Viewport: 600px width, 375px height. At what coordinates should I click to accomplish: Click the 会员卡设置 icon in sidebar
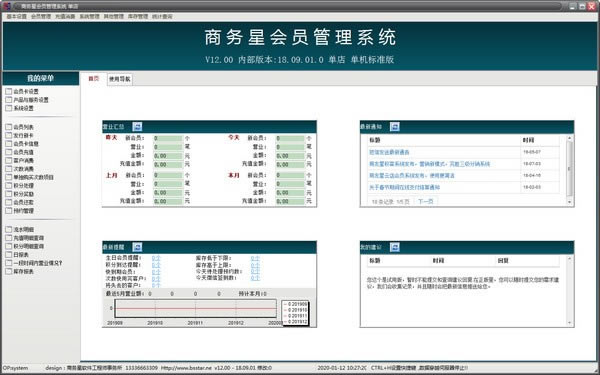click(8, 91)
